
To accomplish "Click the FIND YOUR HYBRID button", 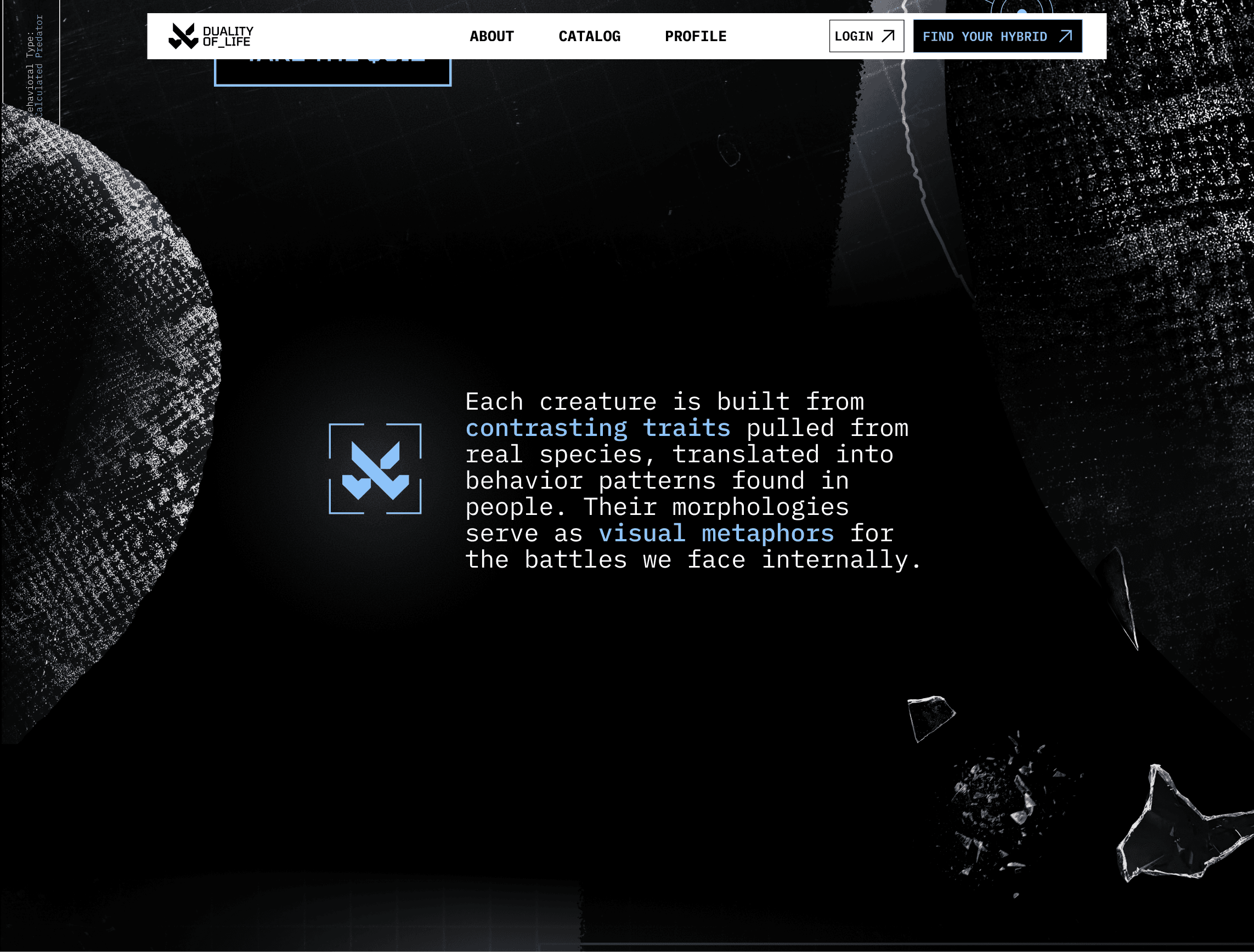I will click(x=985, y=36).
